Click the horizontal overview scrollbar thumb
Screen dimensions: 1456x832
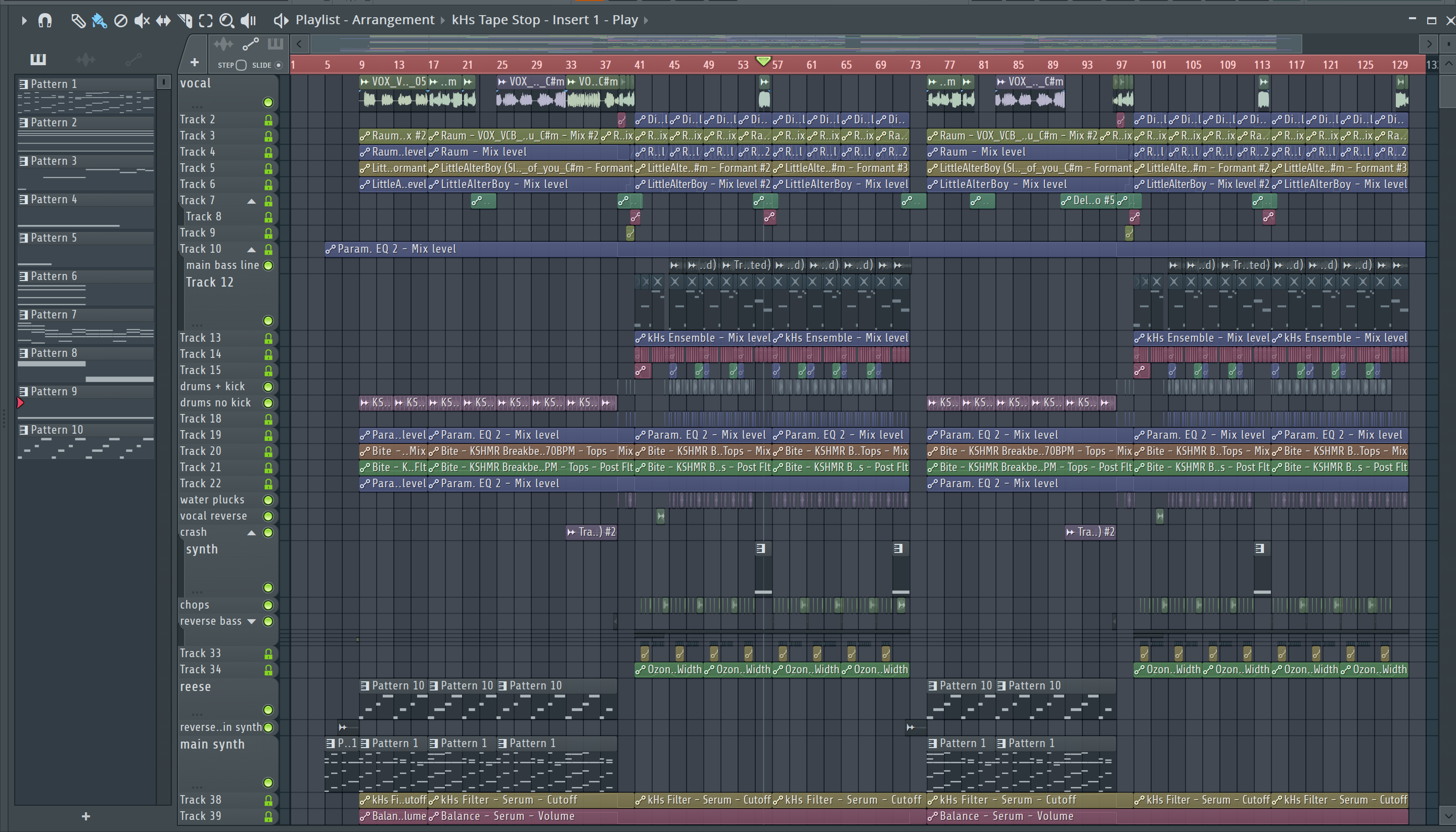click(806, 43)
